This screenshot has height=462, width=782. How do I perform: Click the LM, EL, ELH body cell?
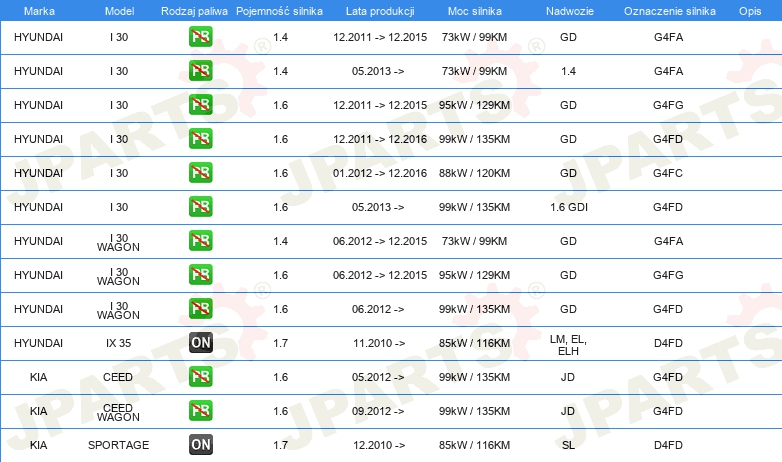(568, 345)
